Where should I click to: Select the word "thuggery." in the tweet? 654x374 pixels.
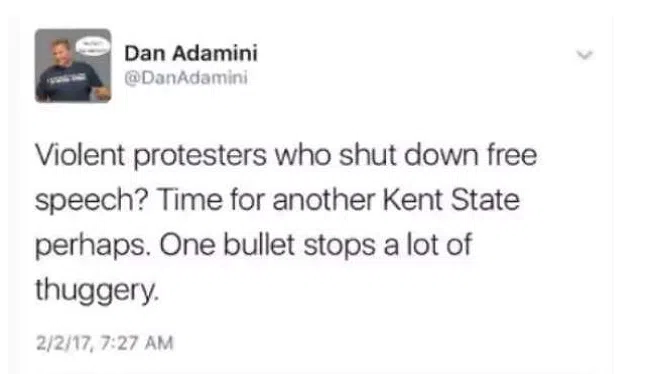coord(97,290)
